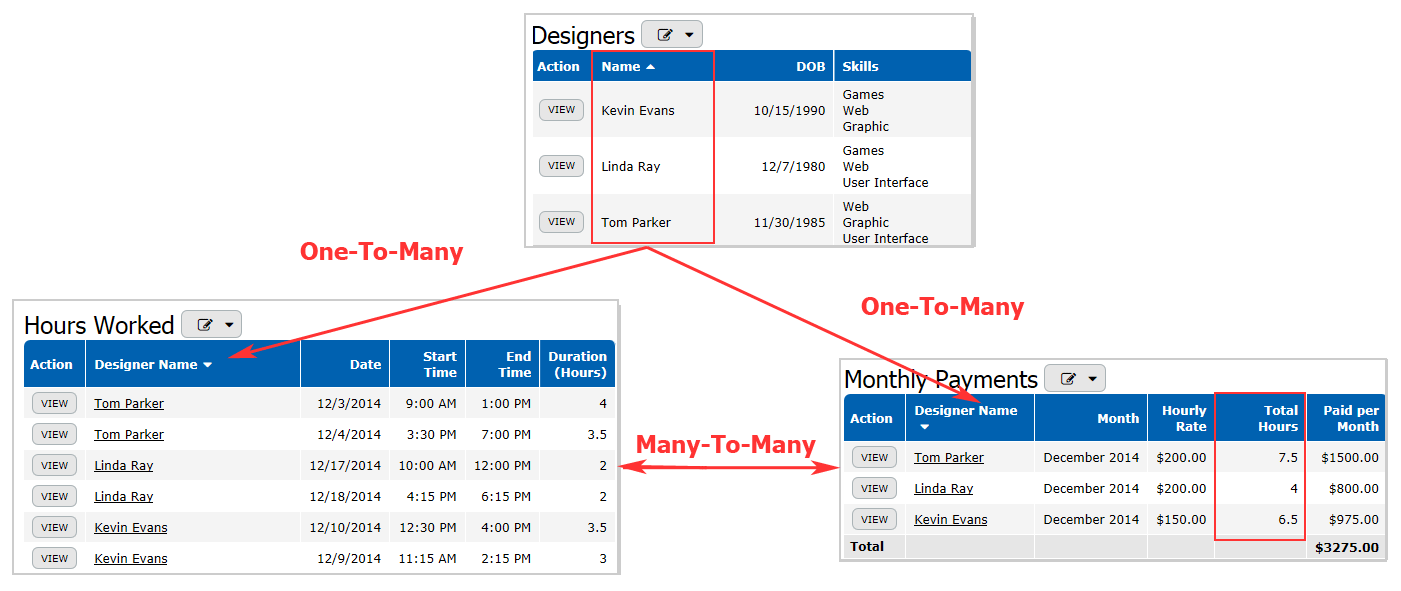Open Kevin Evans link on 12/9/2014 row
Image resolution: width=1401 pixels, height=591 pixels.
click(x=131, y=558)
